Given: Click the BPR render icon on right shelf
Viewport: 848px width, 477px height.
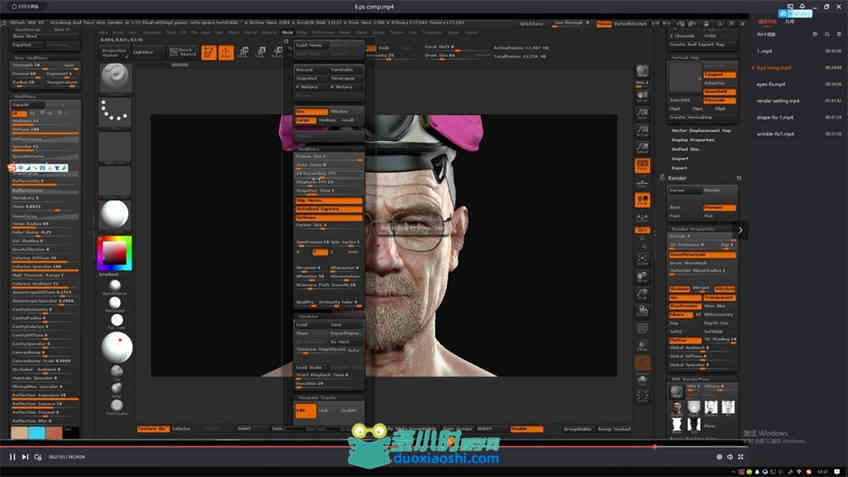Looking at the screenshot, I should pyautogui.click(x=642, y=73).
